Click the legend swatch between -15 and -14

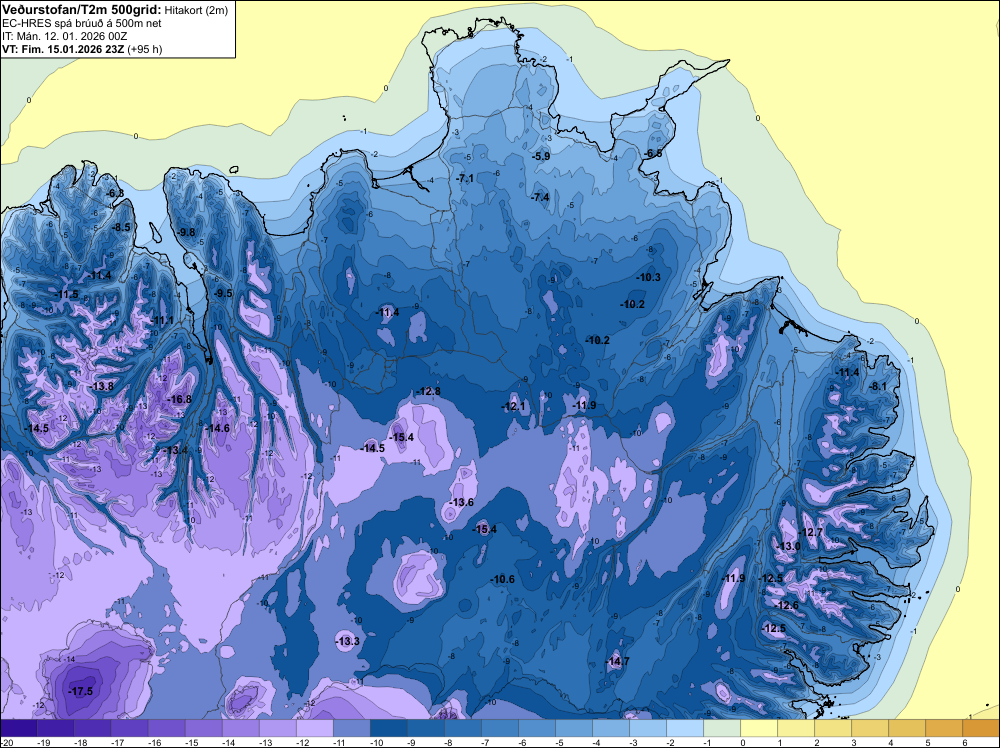(x=203, y=728)
